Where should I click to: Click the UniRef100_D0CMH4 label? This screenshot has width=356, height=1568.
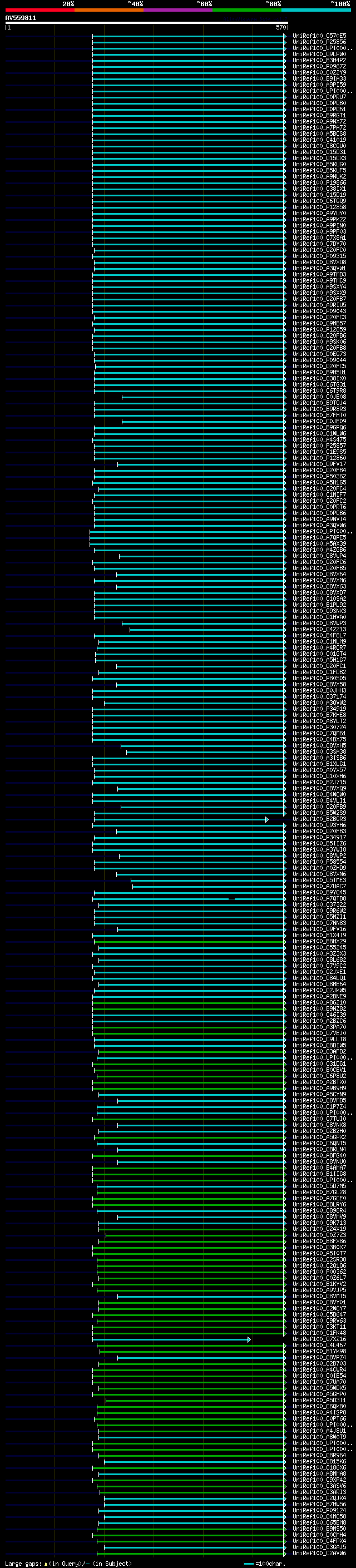click(x=319, y=1535)
